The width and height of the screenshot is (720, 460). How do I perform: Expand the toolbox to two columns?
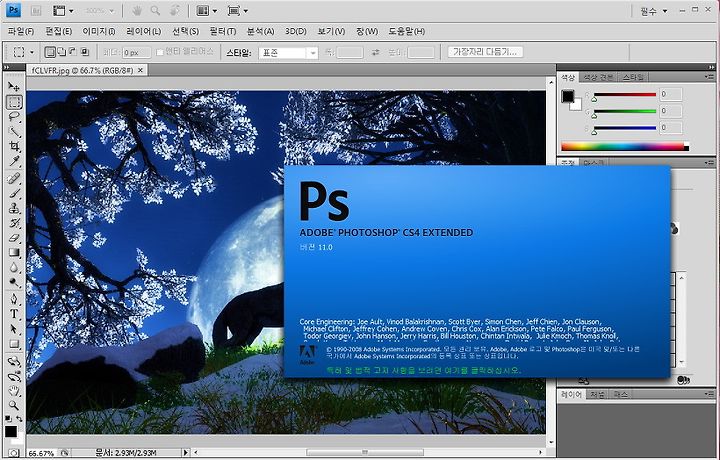(6, 67)
